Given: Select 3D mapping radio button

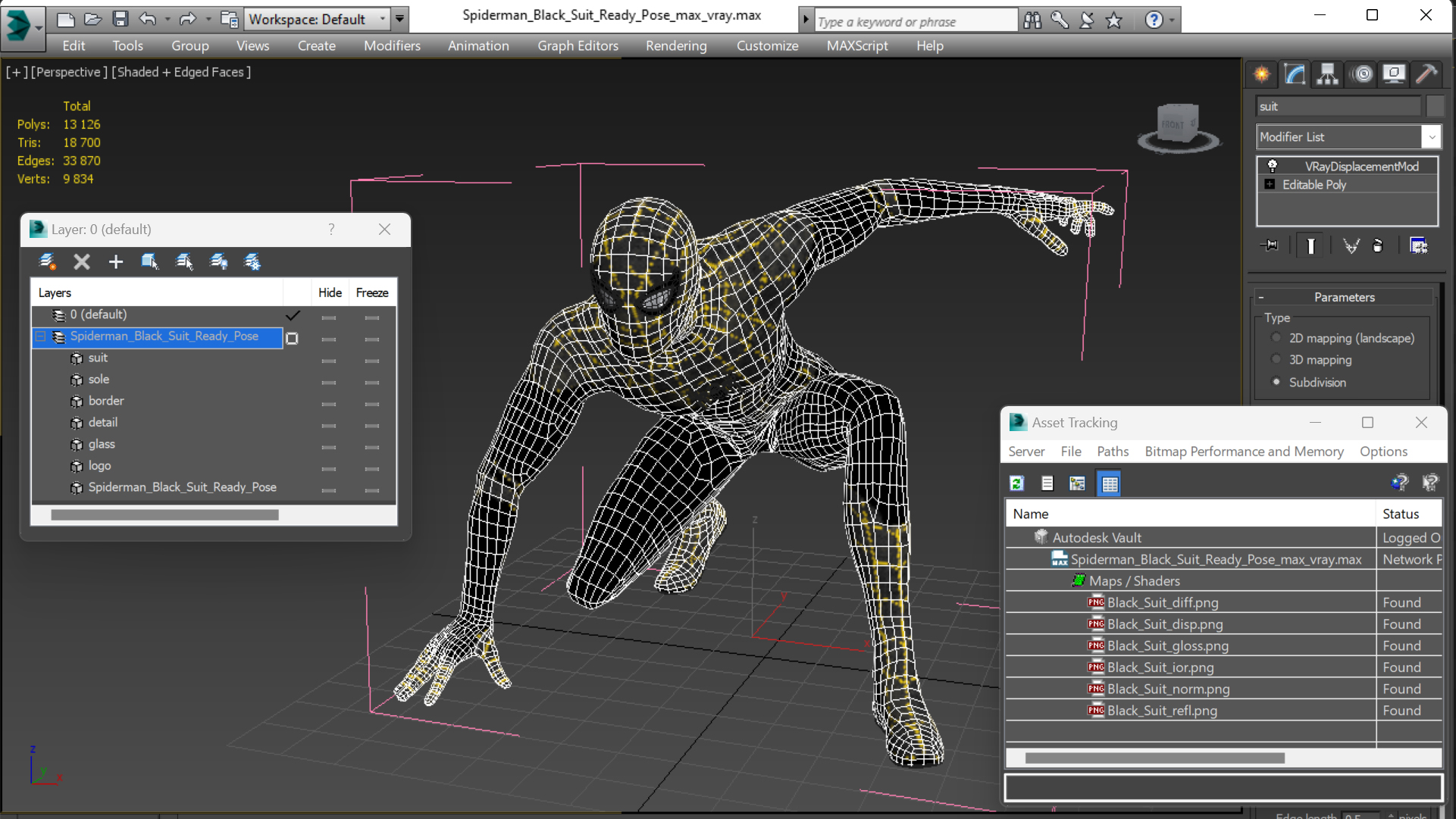Looking at the screenshot, I should [1276, 360].
